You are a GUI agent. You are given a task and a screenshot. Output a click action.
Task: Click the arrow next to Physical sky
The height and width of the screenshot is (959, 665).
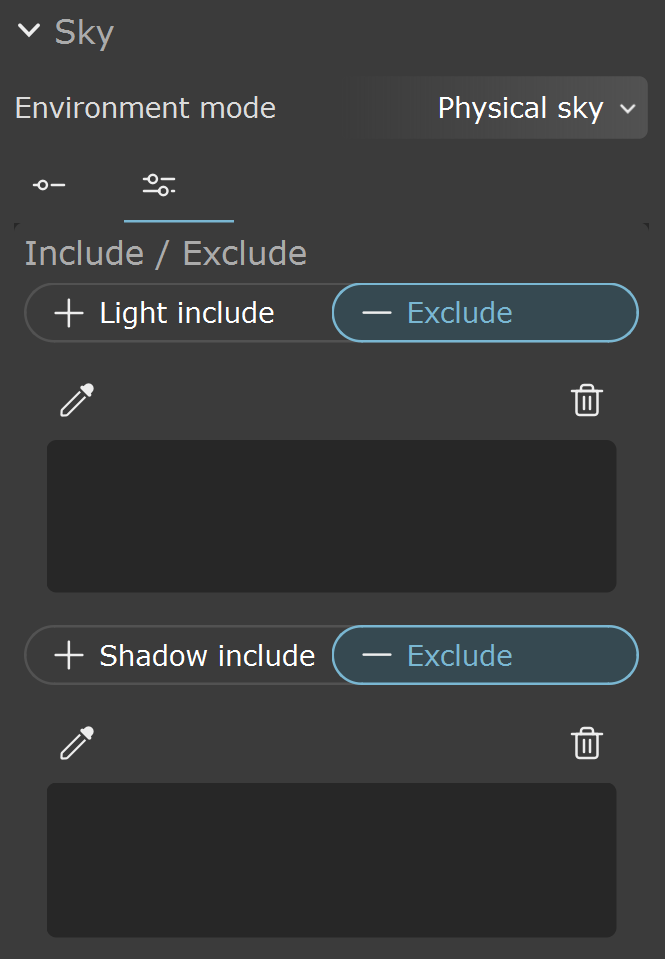point(628,109)
